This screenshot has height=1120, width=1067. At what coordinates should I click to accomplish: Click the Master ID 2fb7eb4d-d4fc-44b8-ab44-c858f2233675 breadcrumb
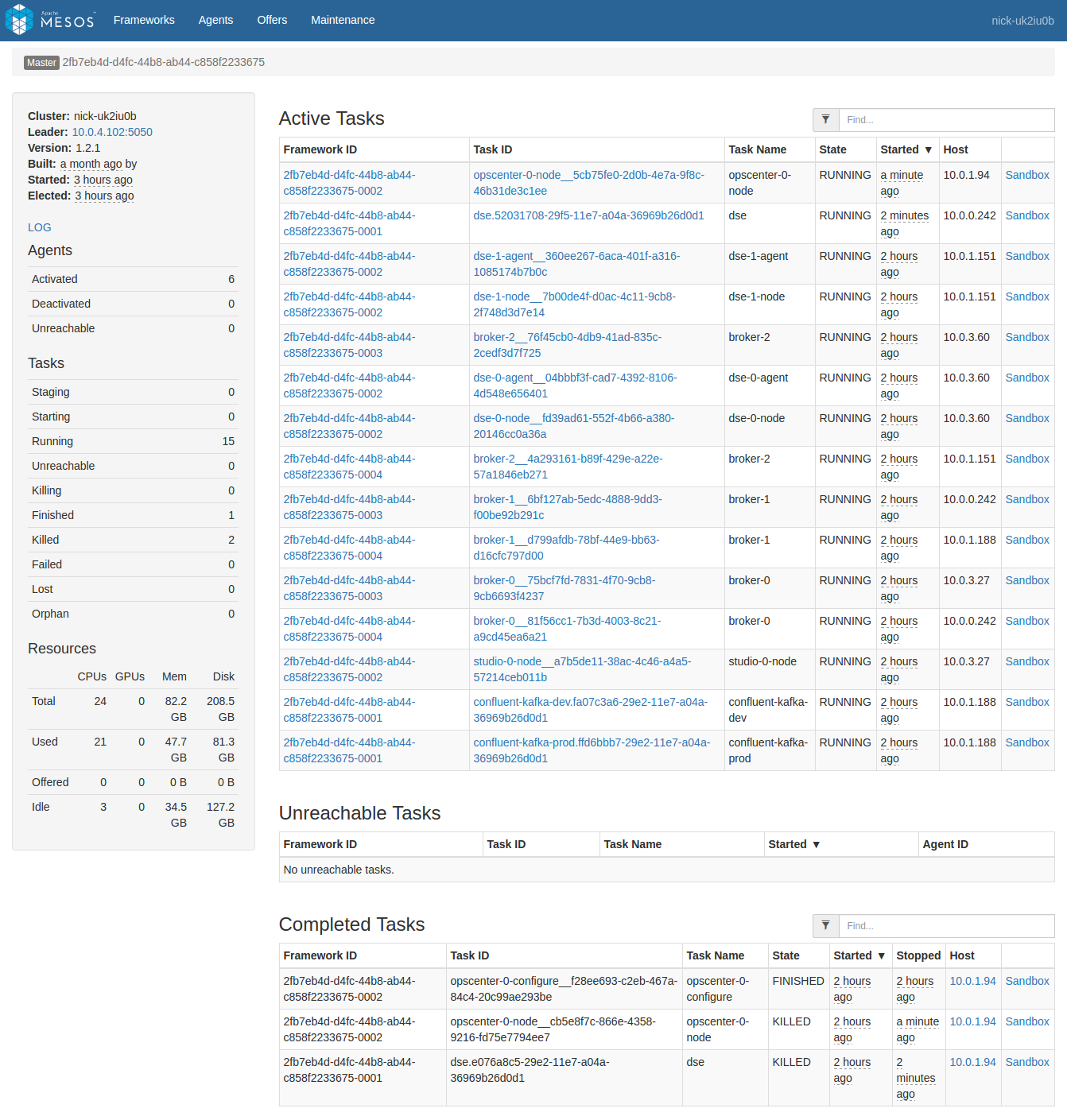pos(164,62)
